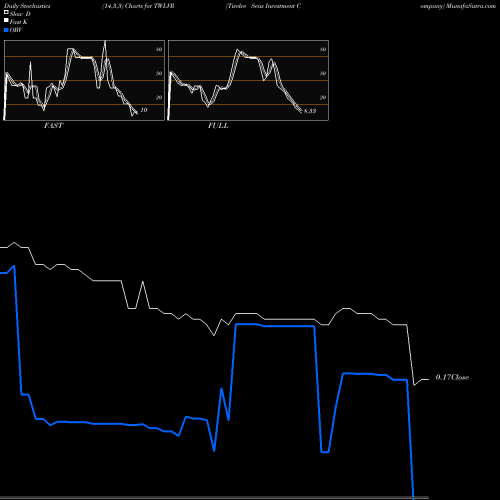Viewport: 500px width, 500px height.
Task: Click the 0.17Close price label
Action: pyautogui.click(x=452, y=377)
